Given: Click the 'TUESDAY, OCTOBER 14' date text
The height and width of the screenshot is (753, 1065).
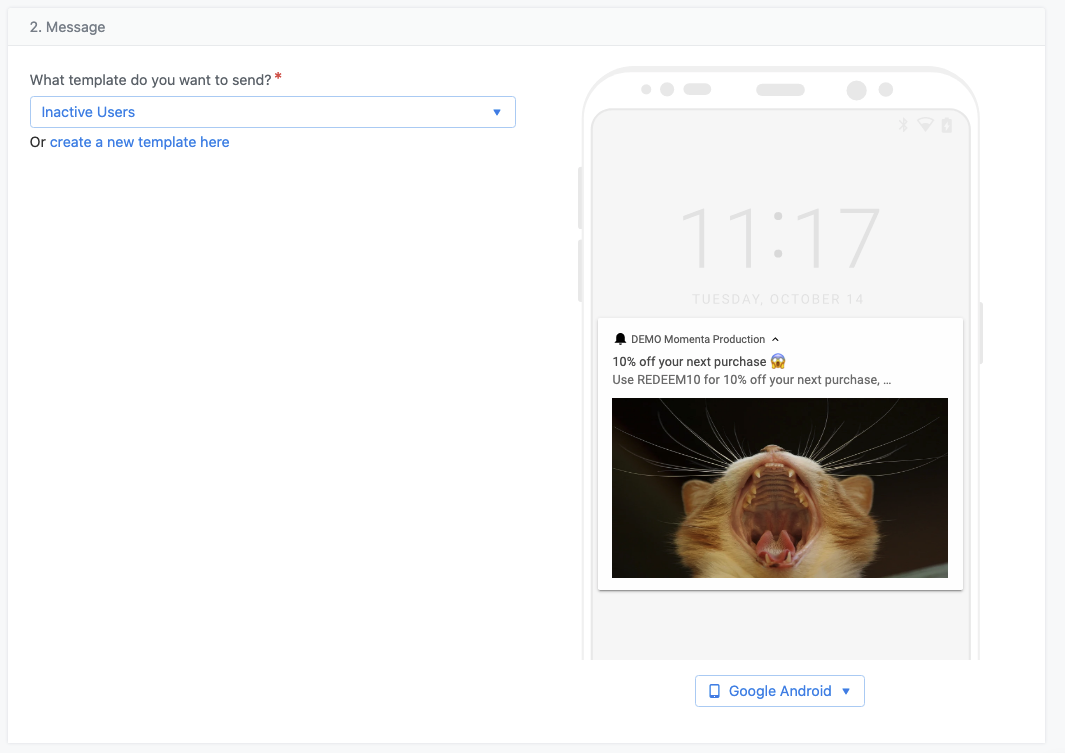Looking at the screenshot, I should 778,299.
